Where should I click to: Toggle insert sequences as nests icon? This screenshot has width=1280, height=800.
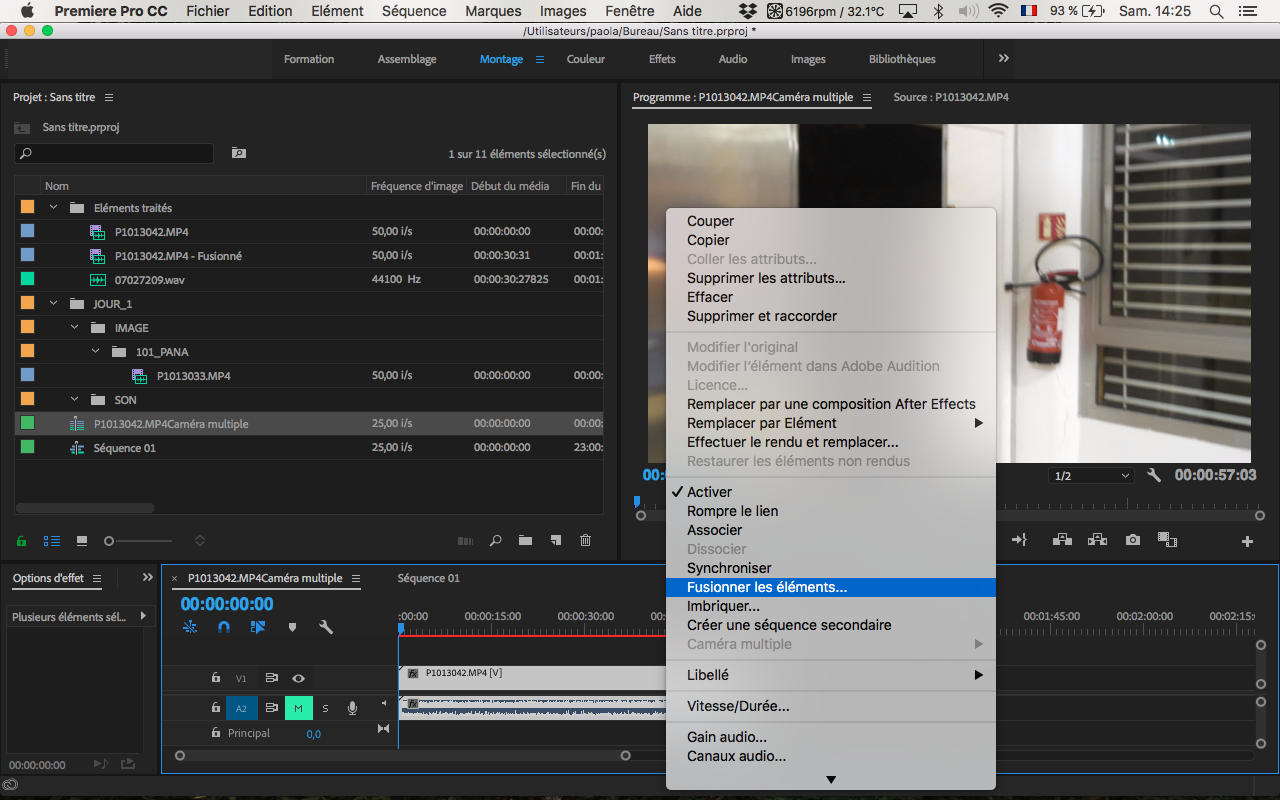pos(190,627)
